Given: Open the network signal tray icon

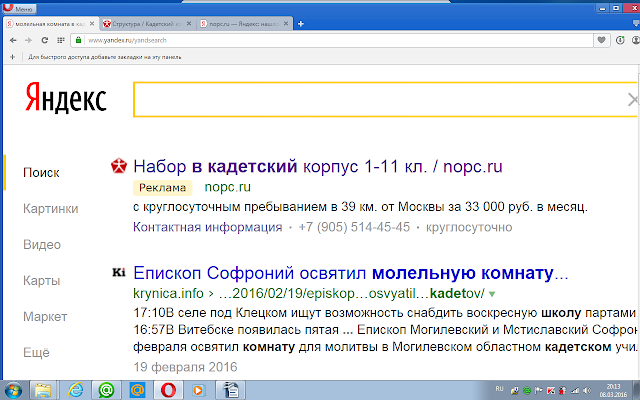Looking at the screenshot, I should coord(575,391).
